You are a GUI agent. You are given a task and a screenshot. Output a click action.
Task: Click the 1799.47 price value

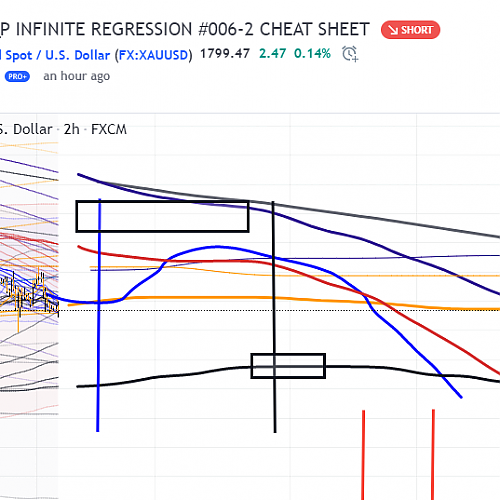(x=225, y=54)
